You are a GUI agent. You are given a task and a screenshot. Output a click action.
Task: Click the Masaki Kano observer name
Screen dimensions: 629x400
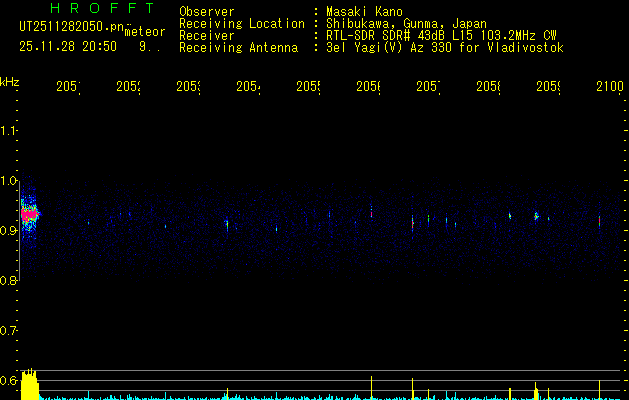click(x=364, y=12)
